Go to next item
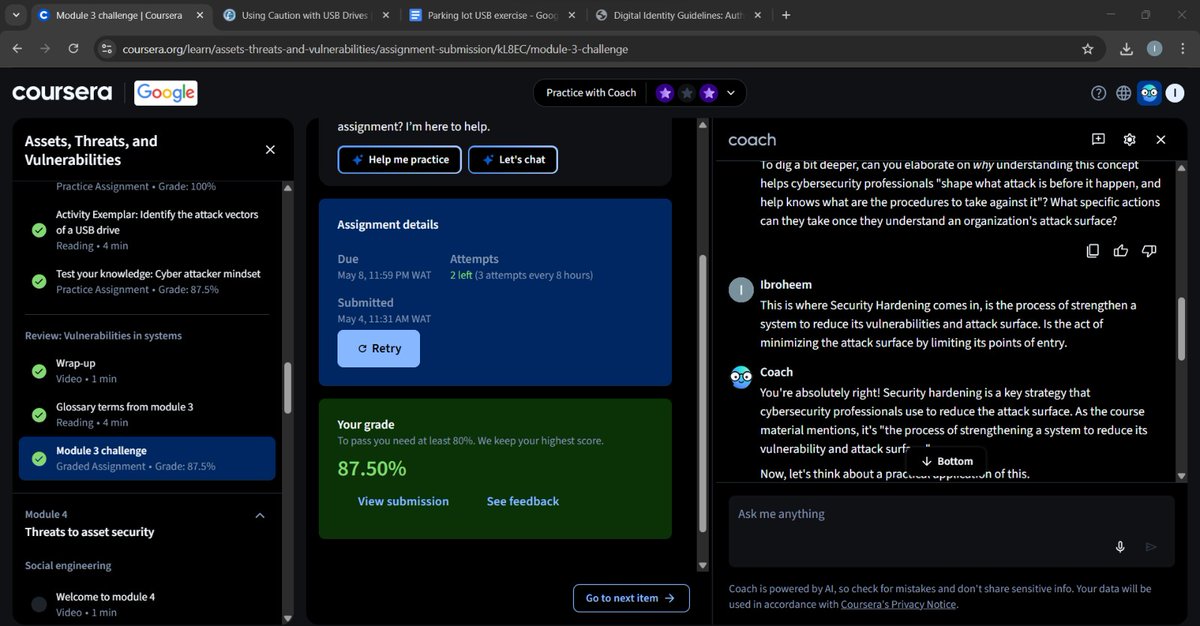Image resolution: width=1200 pixels, height=626 pixels. coord(631,598)
